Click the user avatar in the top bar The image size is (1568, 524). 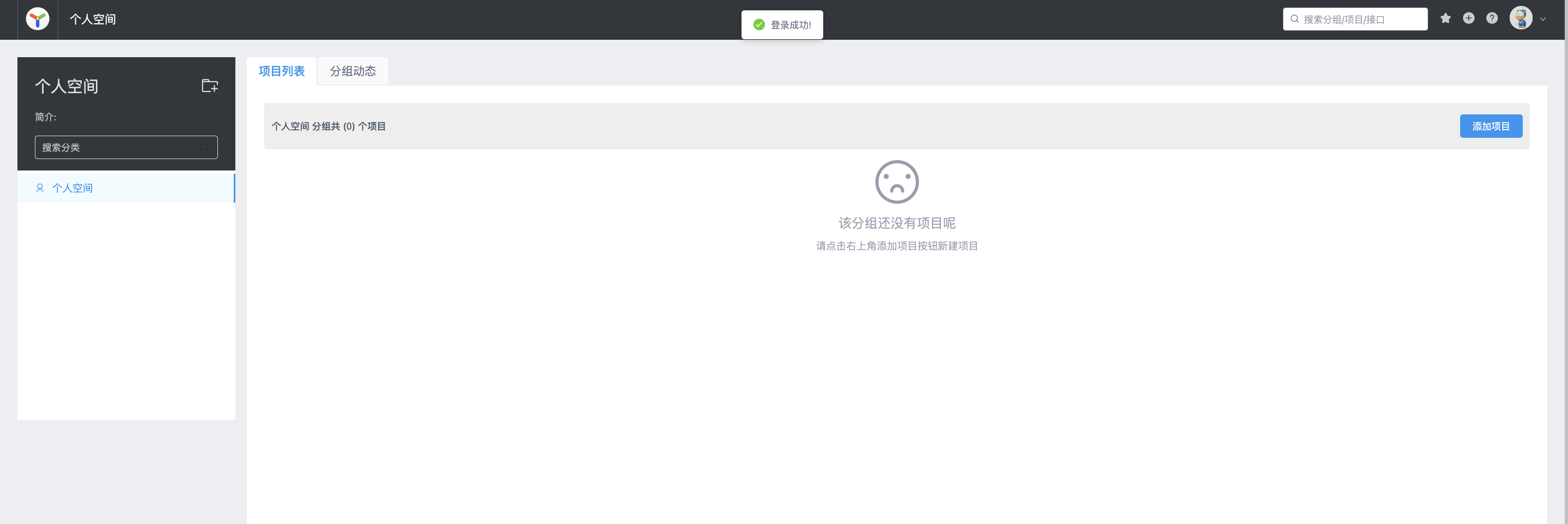click(1521, 17)
